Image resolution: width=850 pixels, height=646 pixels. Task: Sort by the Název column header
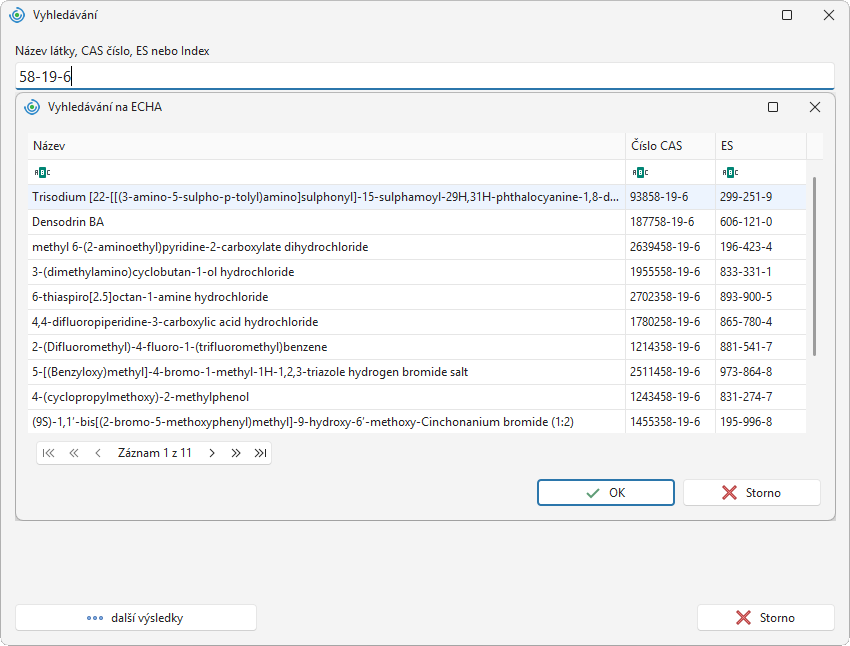(x=326, y=146)
